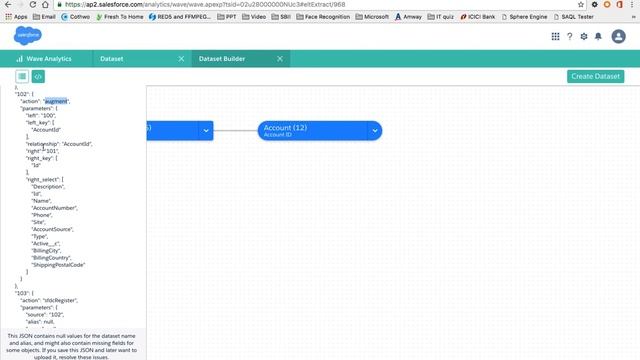The image size is (640, 360).
Task: Close the Dataset tab
Action: click(x=181, y=59)
